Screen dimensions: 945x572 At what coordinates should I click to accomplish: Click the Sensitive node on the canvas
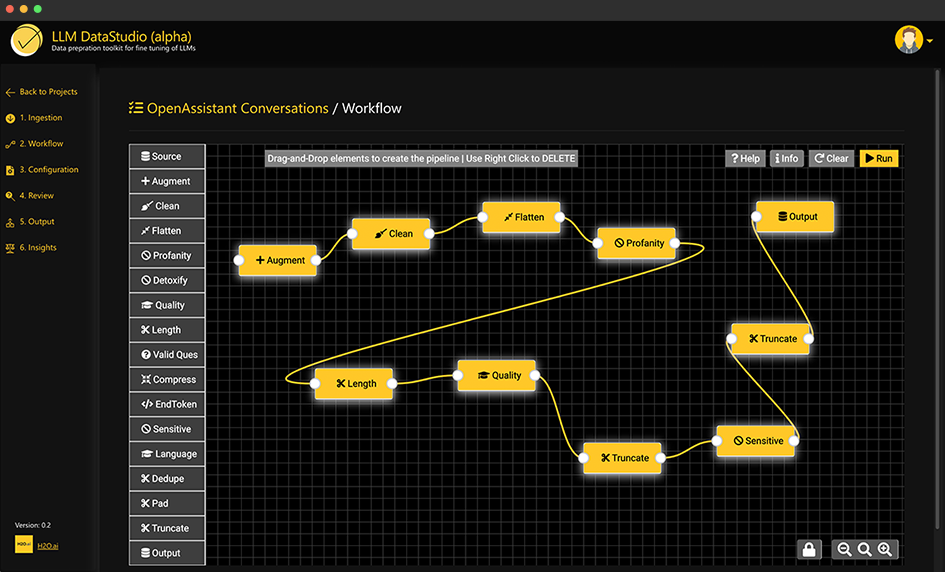coord(755,441)
